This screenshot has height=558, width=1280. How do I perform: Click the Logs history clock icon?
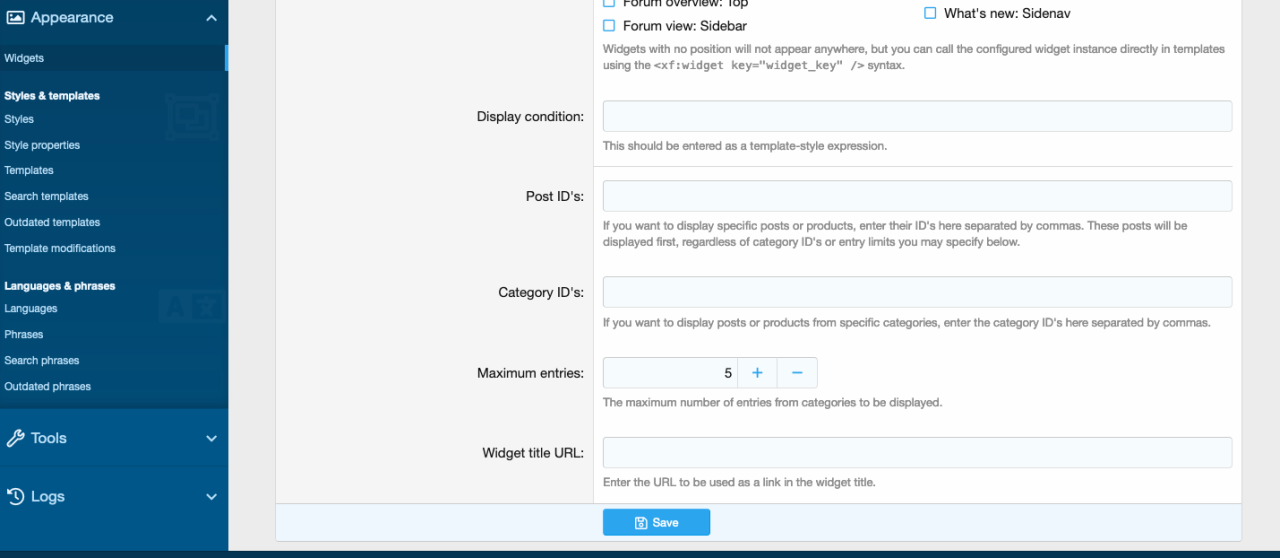click(15, 496)
